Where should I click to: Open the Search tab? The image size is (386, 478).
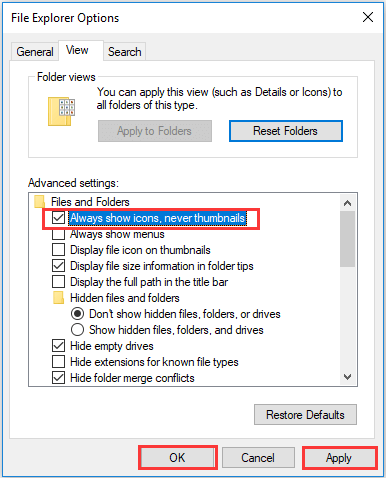coord(125,52)
